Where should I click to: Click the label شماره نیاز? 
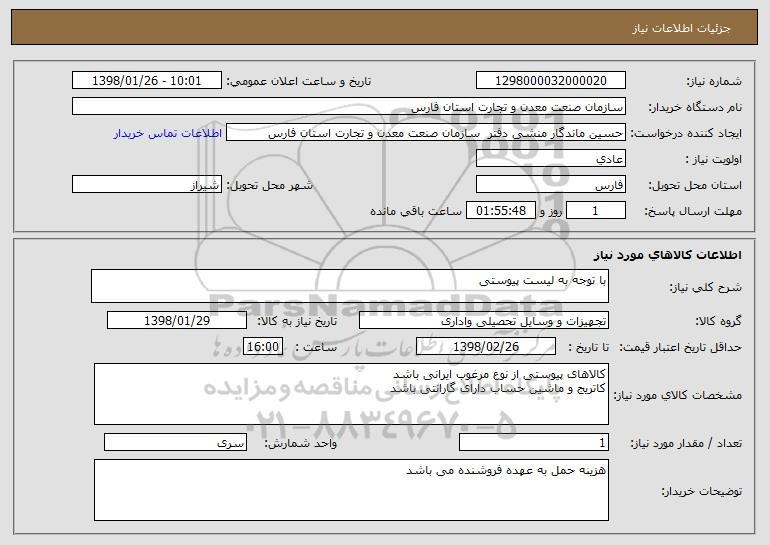tap(714, 81)
